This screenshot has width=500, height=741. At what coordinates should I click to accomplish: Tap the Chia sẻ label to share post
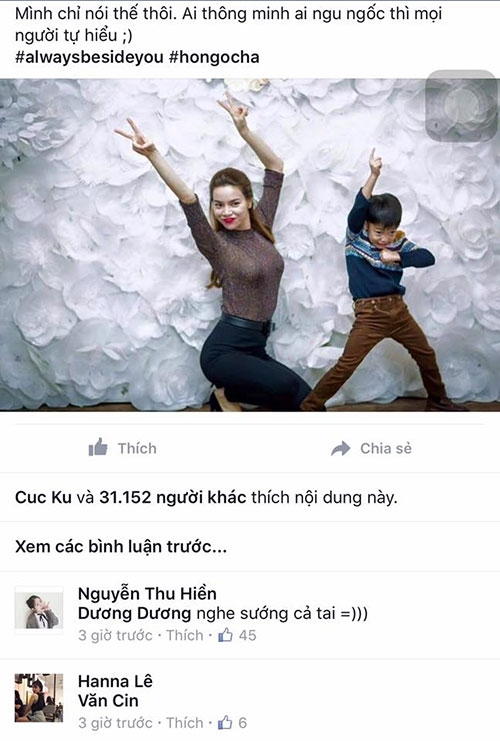(386, 448)
